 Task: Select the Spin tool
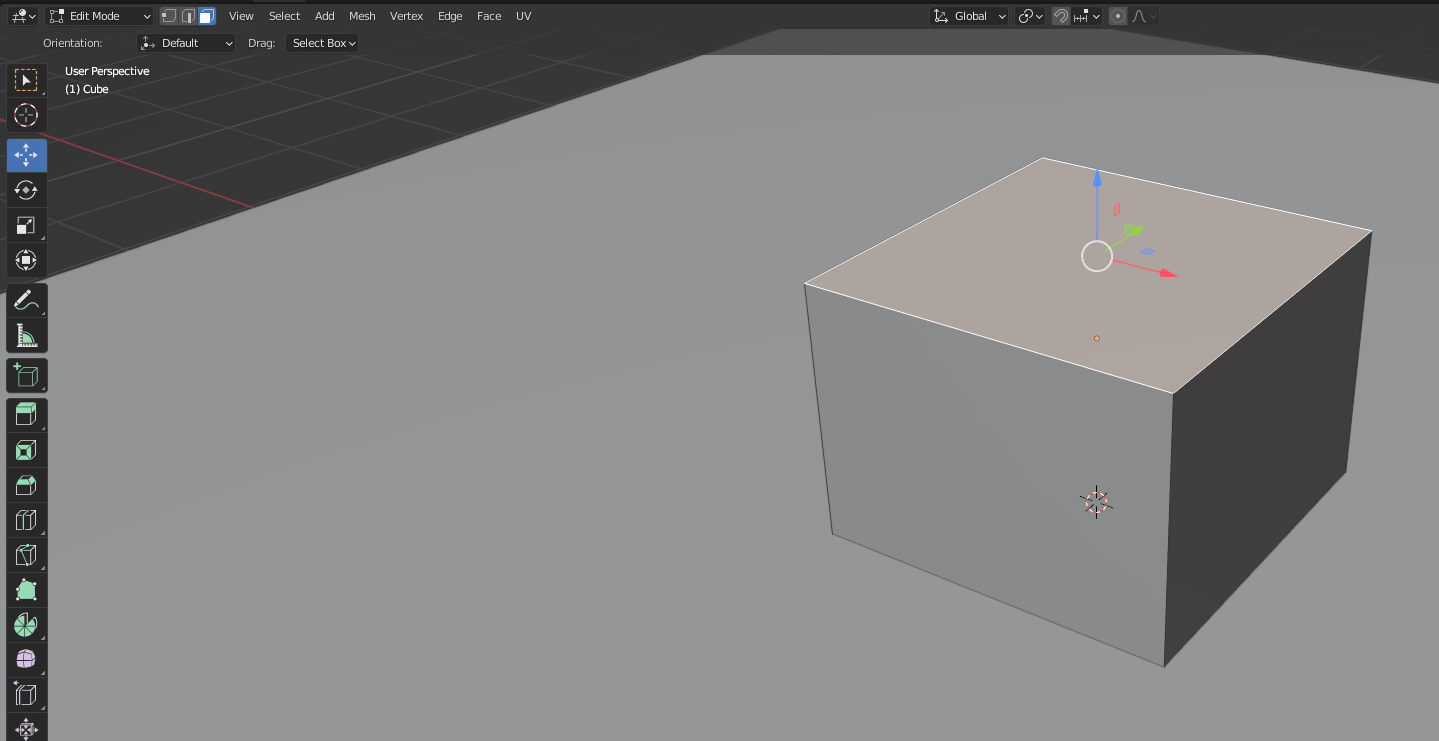[x=26, y=625]
